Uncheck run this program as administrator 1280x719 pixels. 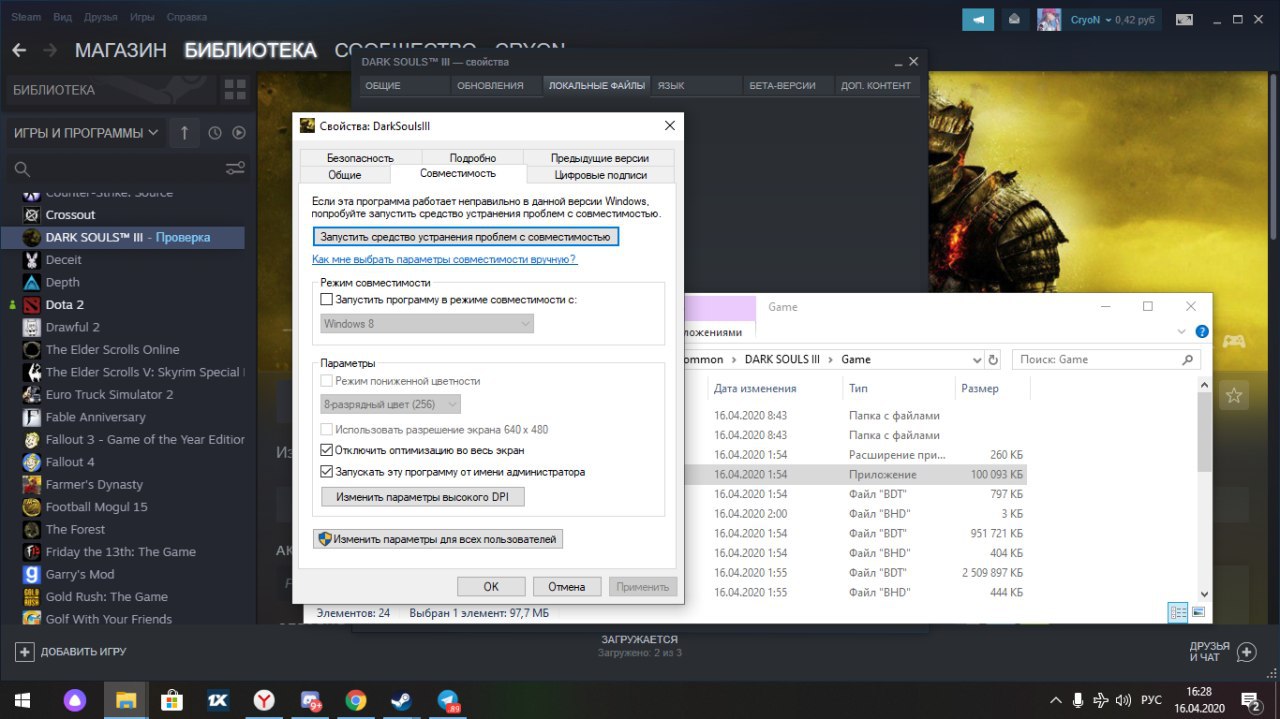(326, 471)
